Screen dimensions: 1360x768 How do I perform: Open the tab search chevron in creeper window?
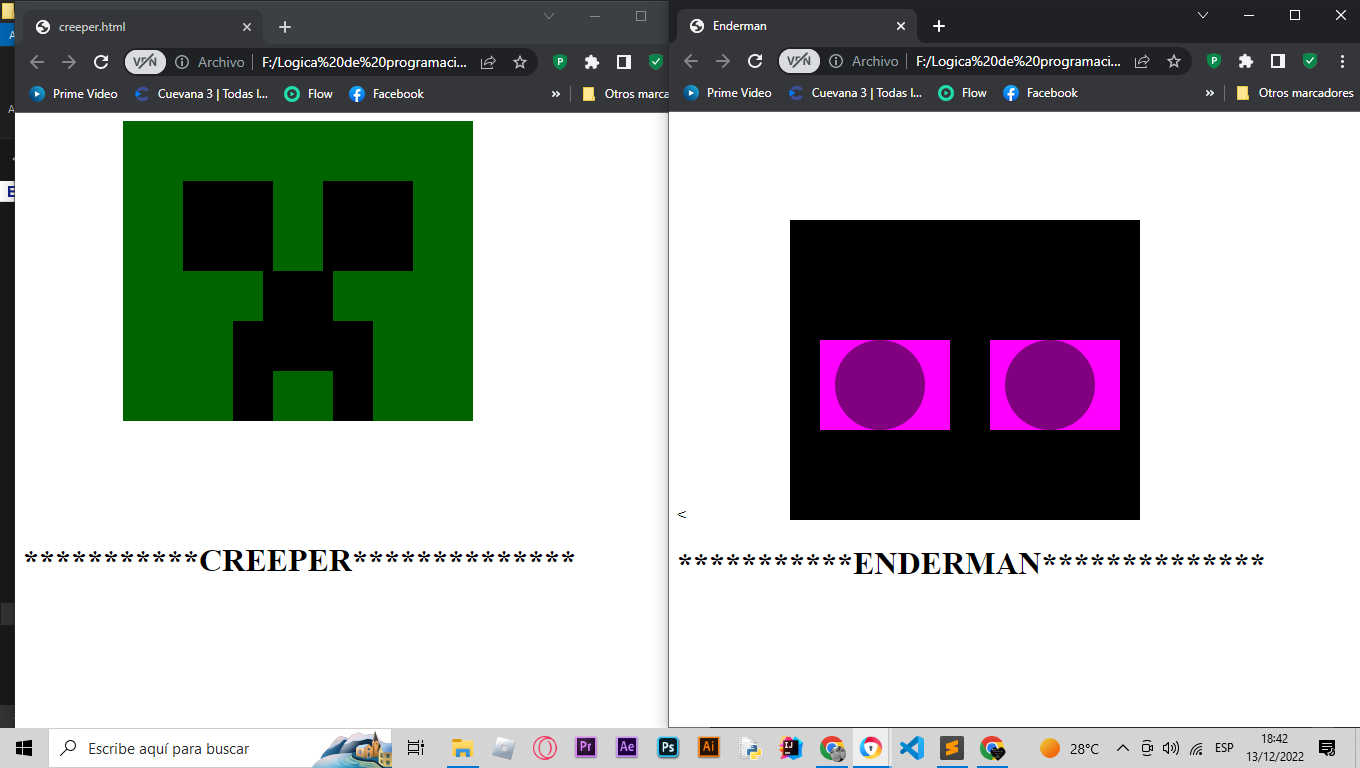point(549,16)
